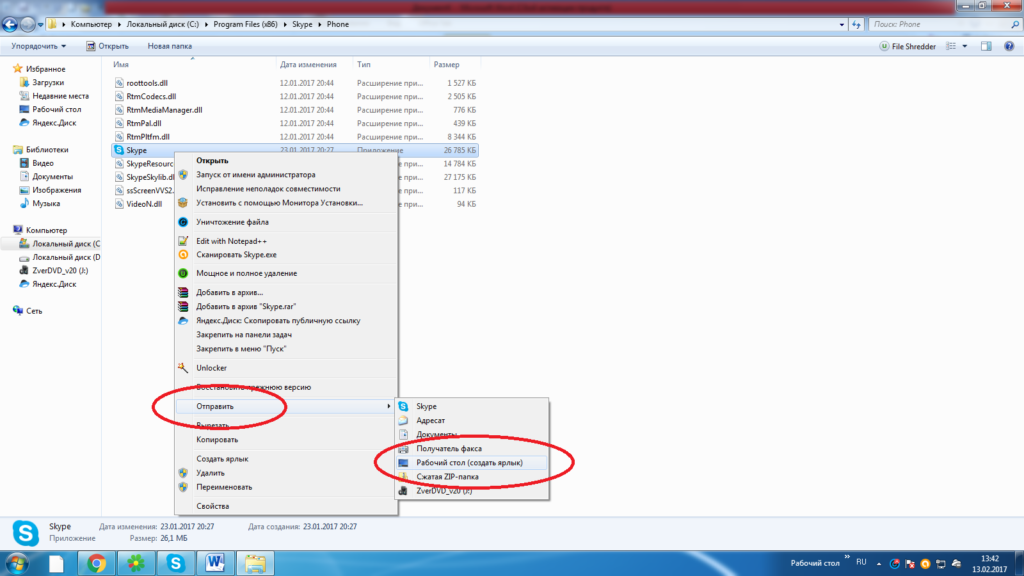Sort by the Тип column header
The image size is (1024, 576).
pyautogui.click(x=364, y=65)
